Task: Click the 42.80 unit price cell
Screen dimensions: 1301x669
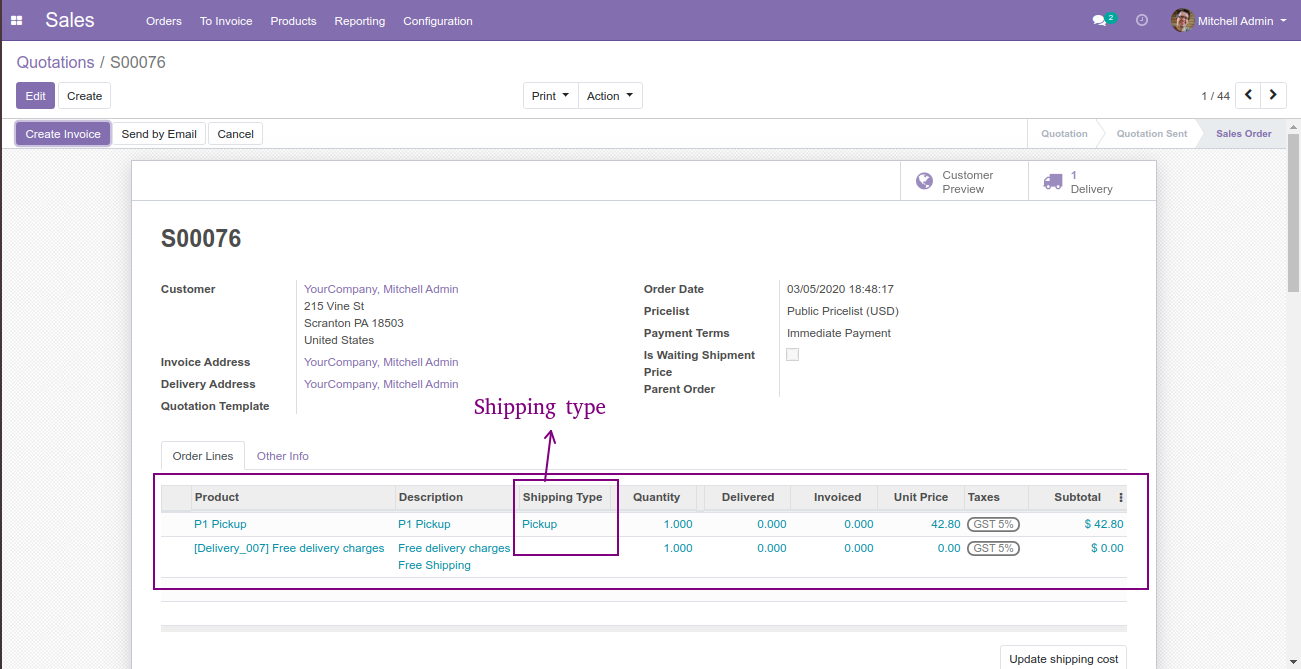Action: pos(945,524)
